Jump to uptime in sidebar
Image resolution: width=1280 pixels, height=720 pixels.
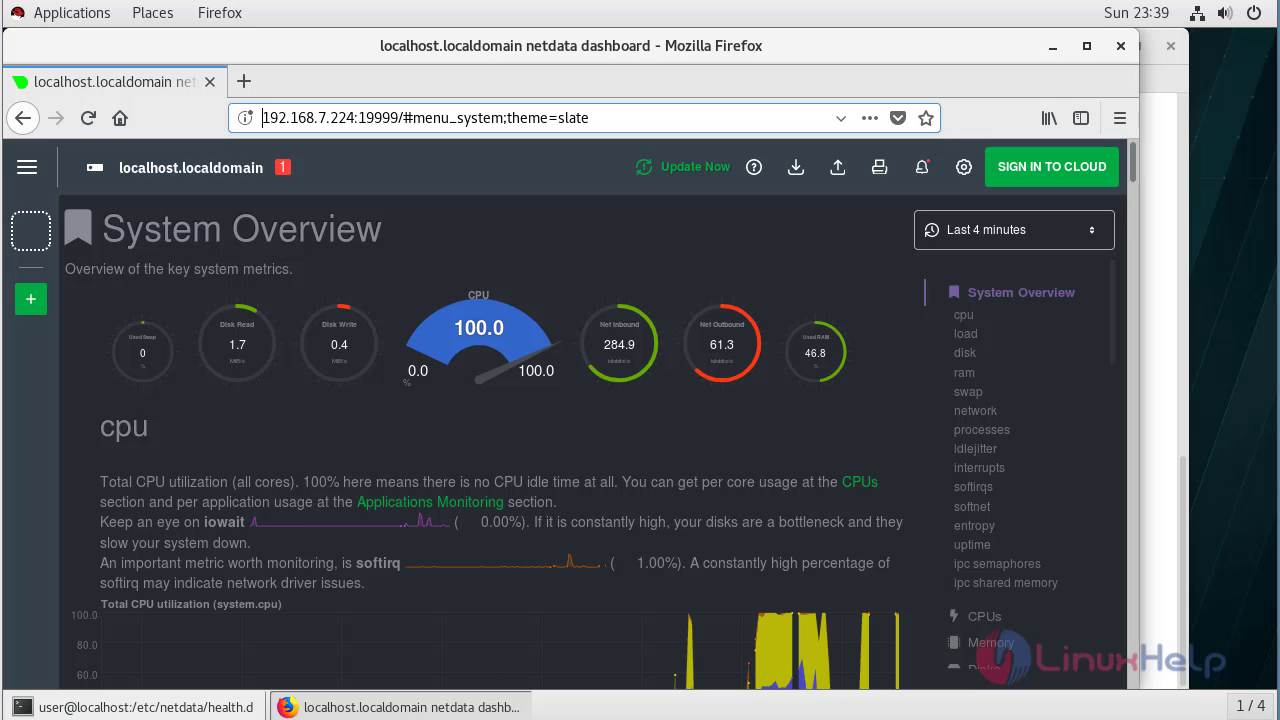[972, 545]
